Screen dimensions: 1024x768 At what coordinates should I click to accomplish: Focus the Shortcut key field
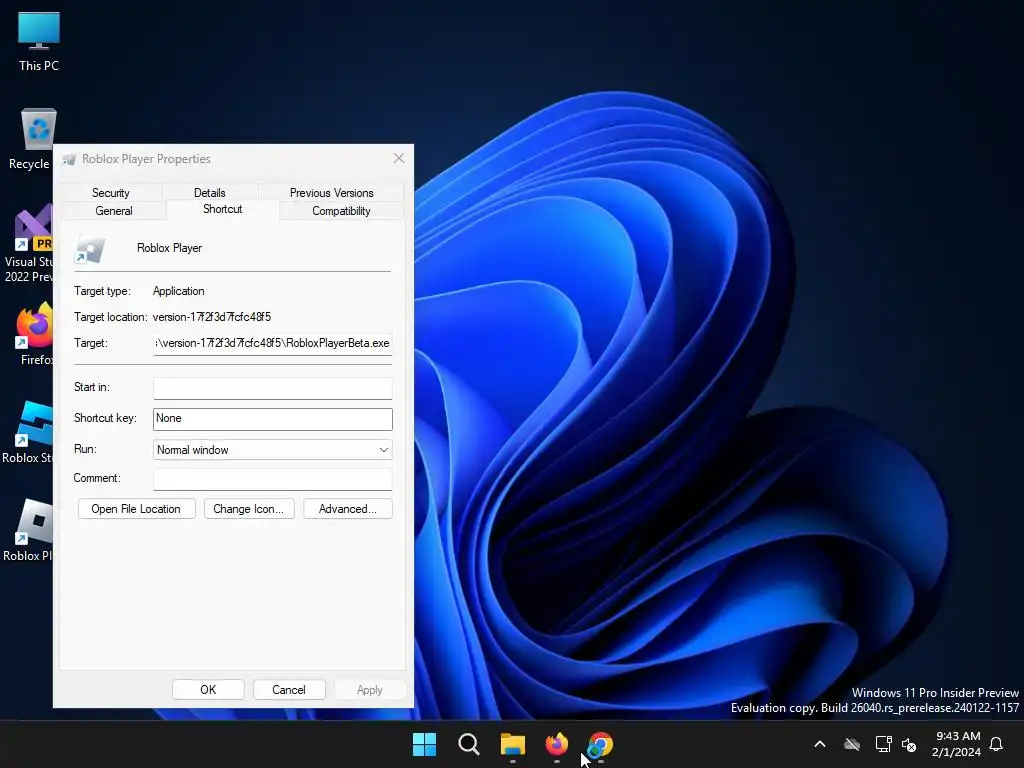tap(272, 419)
